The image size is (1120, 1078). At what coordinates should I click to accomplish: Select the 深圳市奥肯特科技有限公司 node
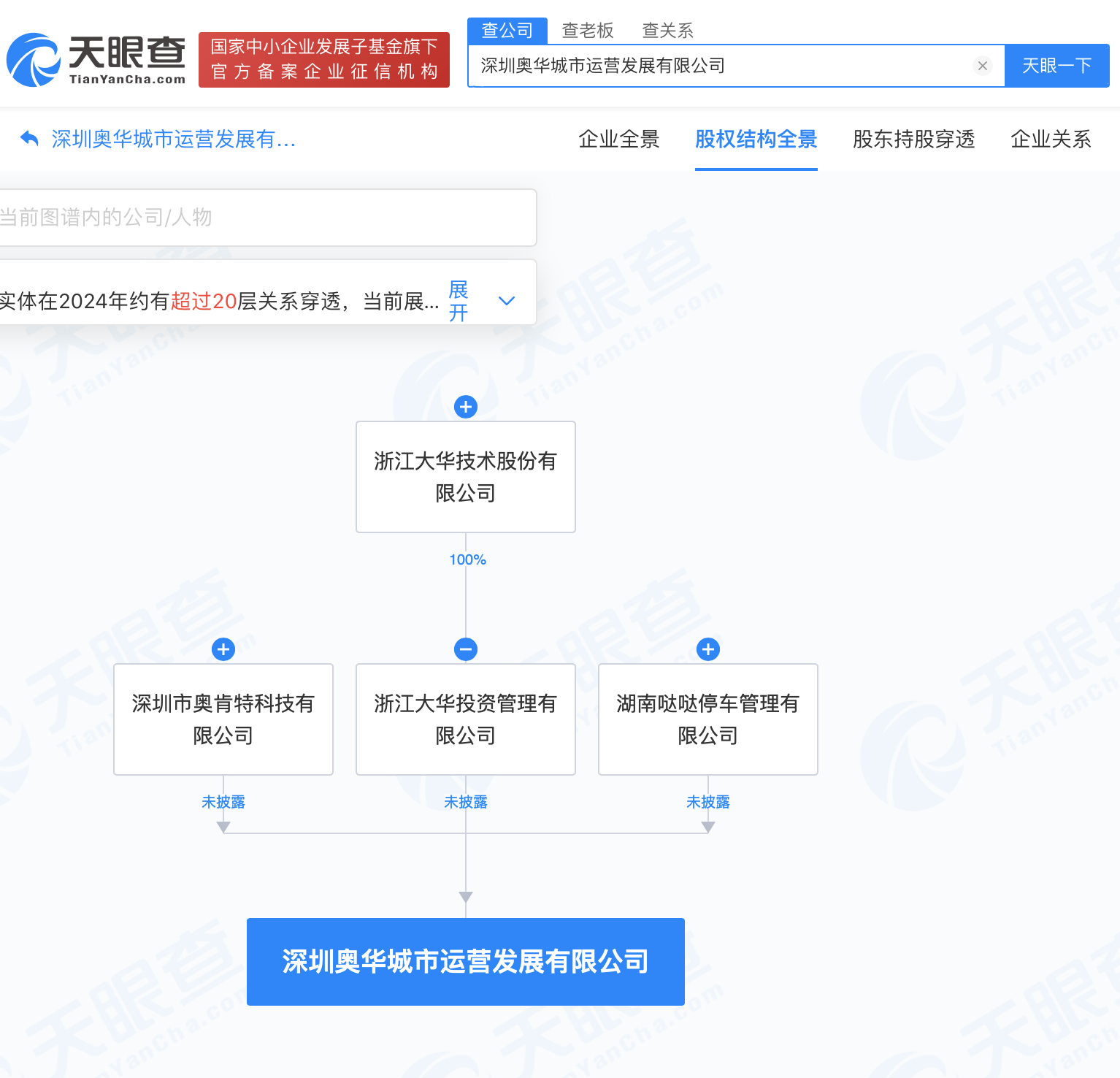pyautogui.click(x=223, y=719)
